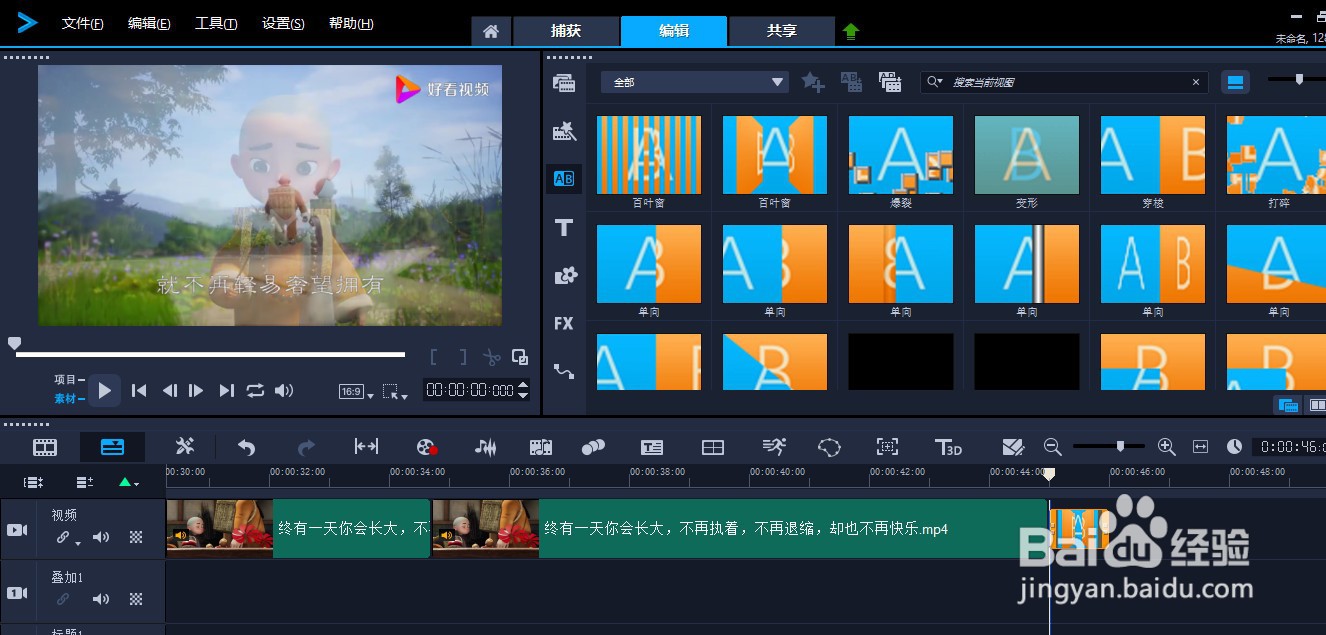Apply random effects to video track icon
The image size is (1326, 635).
(890, 82)
